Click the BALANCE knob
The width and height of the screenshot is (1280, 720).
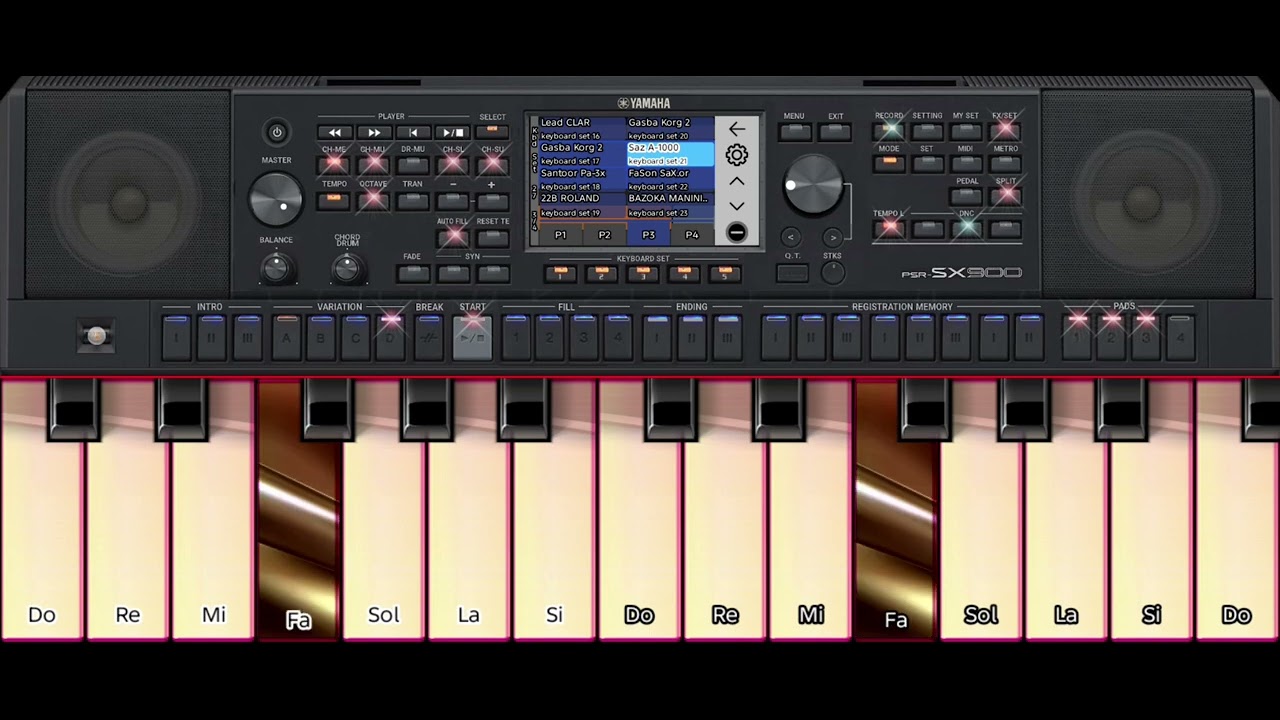(276, 267)
